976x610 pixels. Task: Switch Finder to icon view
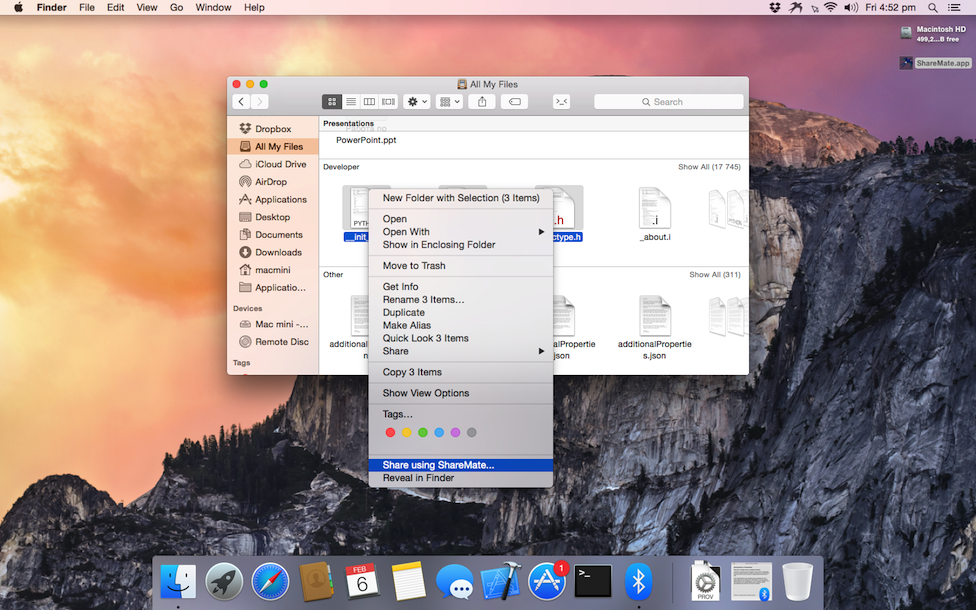[x=332, y=101]
